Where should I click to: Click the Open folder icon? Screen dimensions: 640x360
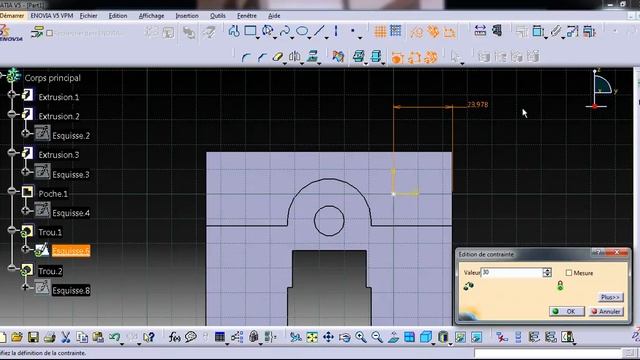click(x=17, y=337)
